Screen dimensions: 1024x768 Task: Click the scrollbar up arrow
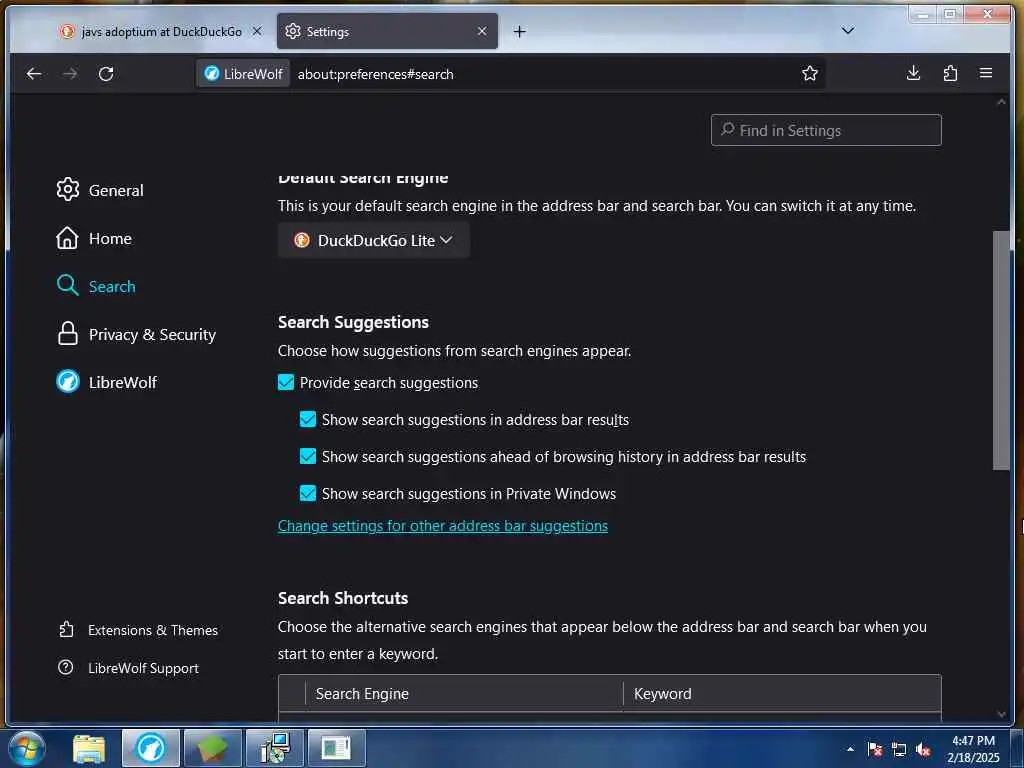pos(1002,103)
